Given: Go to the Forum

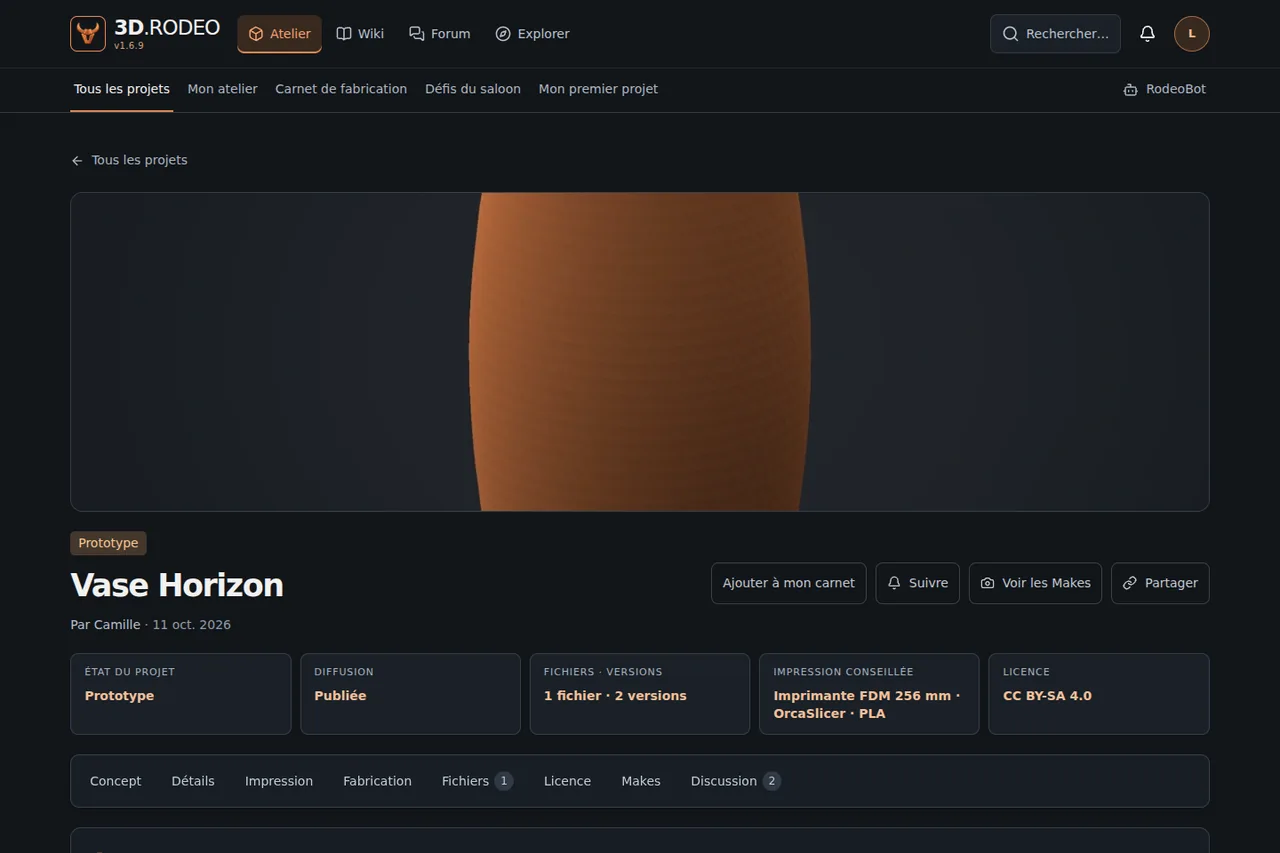Looking at the screenshot, I should [x=440, y=34].
